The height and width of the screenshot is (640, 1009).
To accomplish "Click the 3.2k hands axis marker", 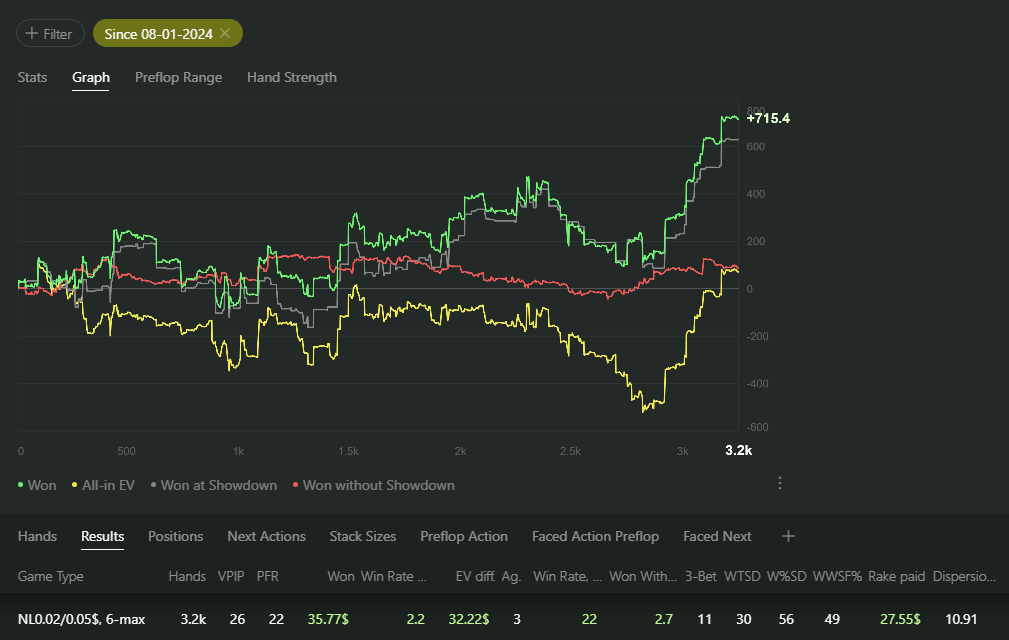I will [x=739, y=450].
